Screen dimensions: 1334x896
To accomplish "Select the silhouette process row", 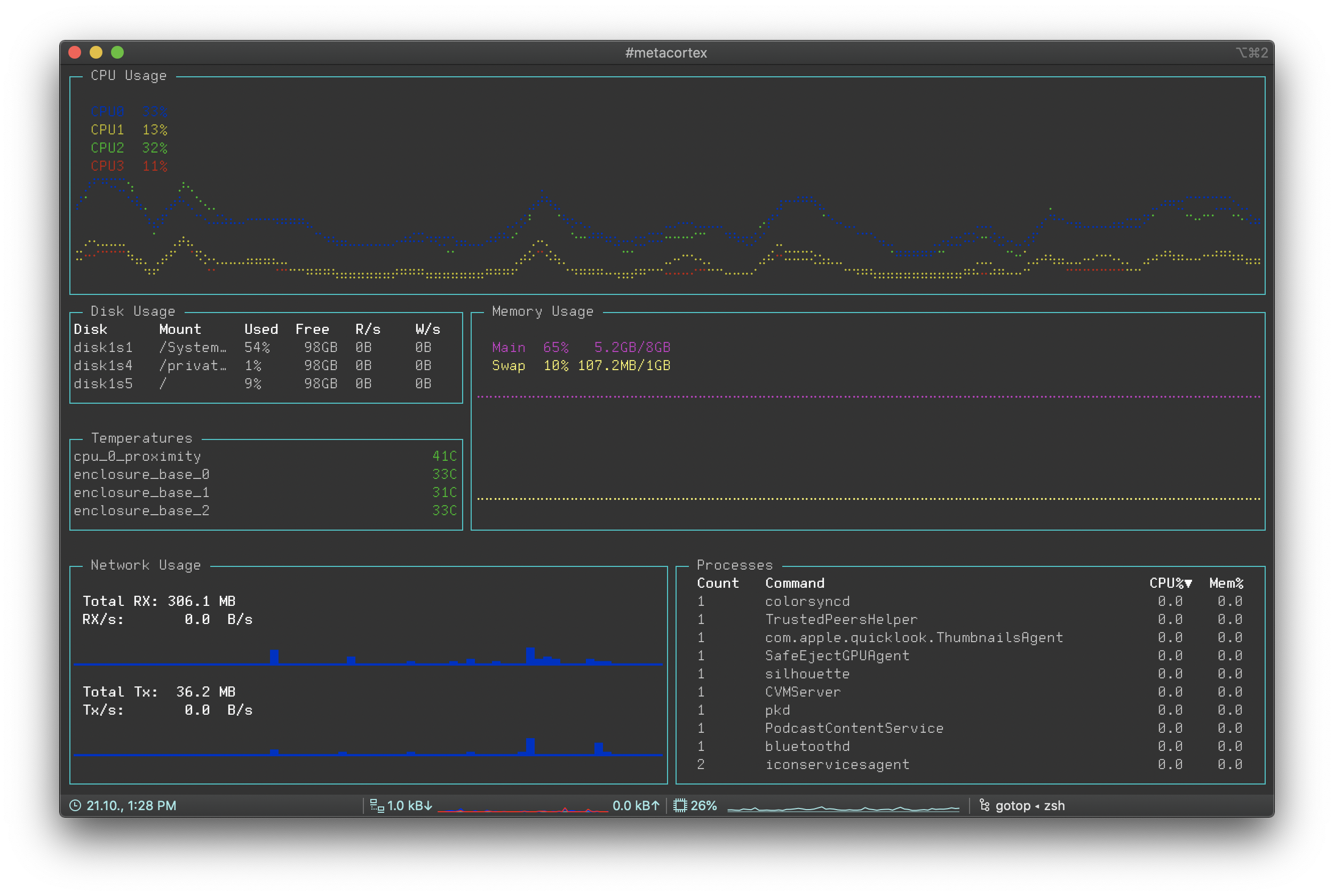I will pos(970,674).
